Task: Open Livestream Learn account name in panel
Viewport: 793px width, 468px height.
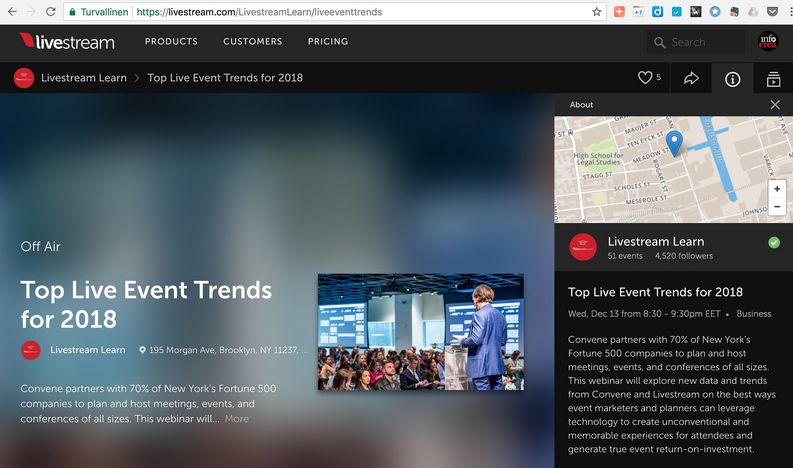Action: coord(656,241)
